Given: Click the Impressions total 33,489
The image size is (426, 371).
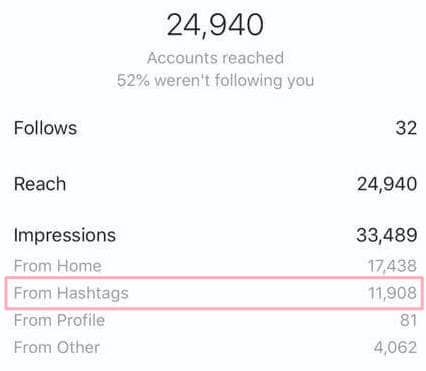Looking at the screenshot, I should (x=387, y=235).
